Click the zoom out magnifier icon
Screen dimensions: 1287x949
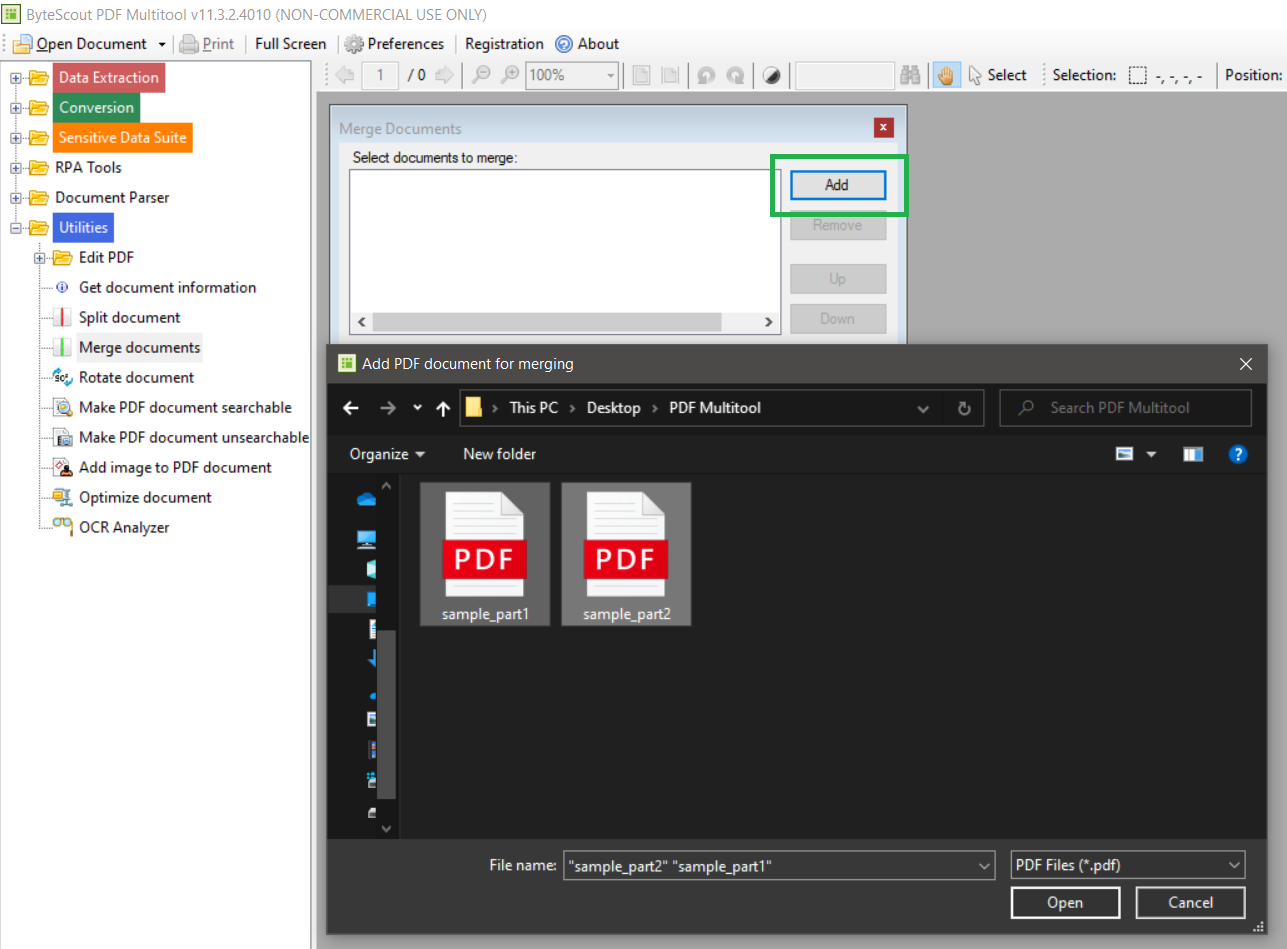(481, 75)
